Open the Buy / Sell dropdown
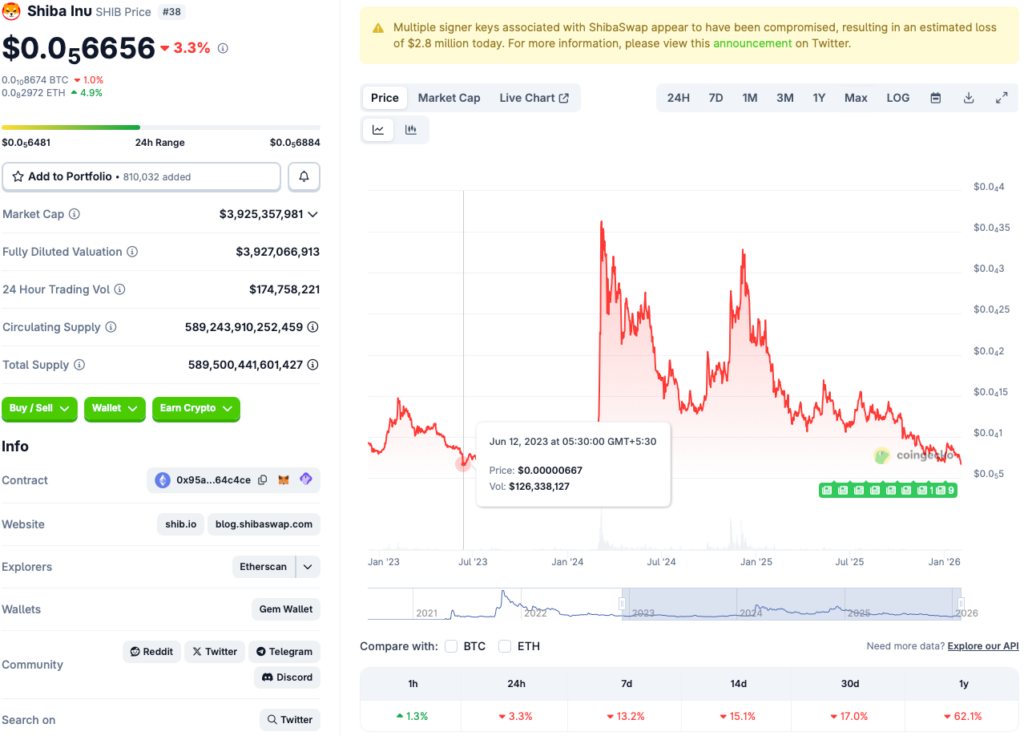The width and height of the screenshot is (1024, 736). point(41,408)
